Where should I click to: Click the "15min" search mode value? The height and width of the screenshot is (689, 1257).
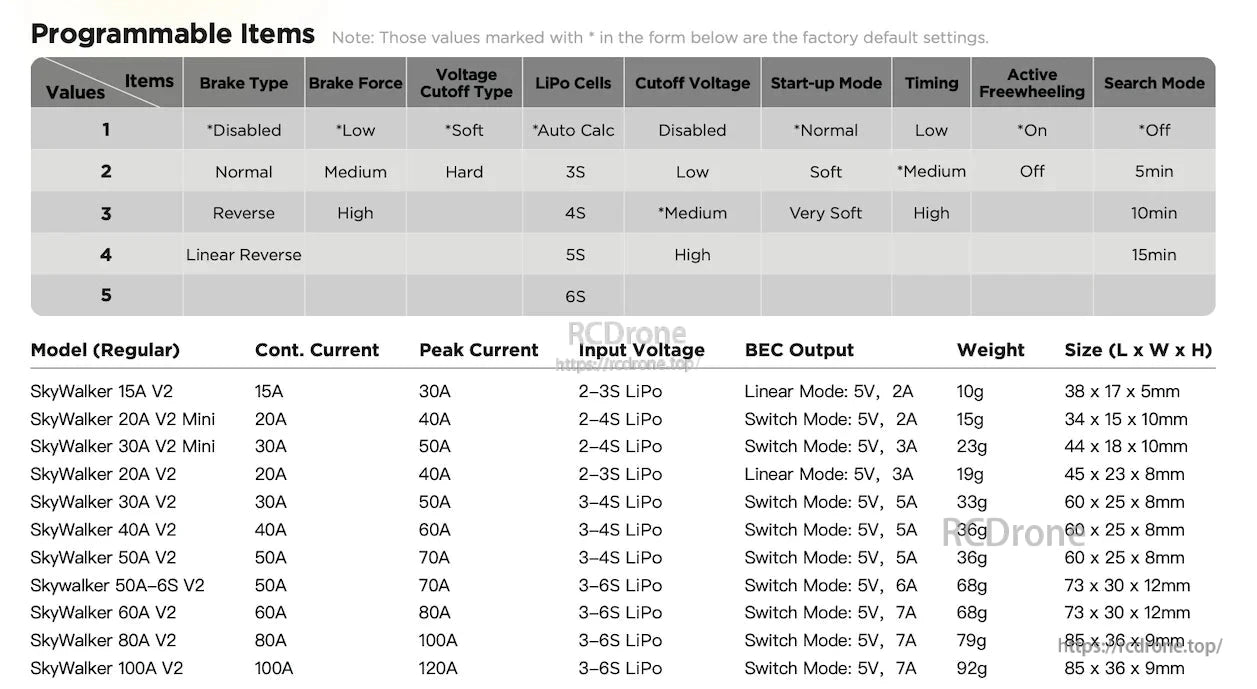[1154, 255]
